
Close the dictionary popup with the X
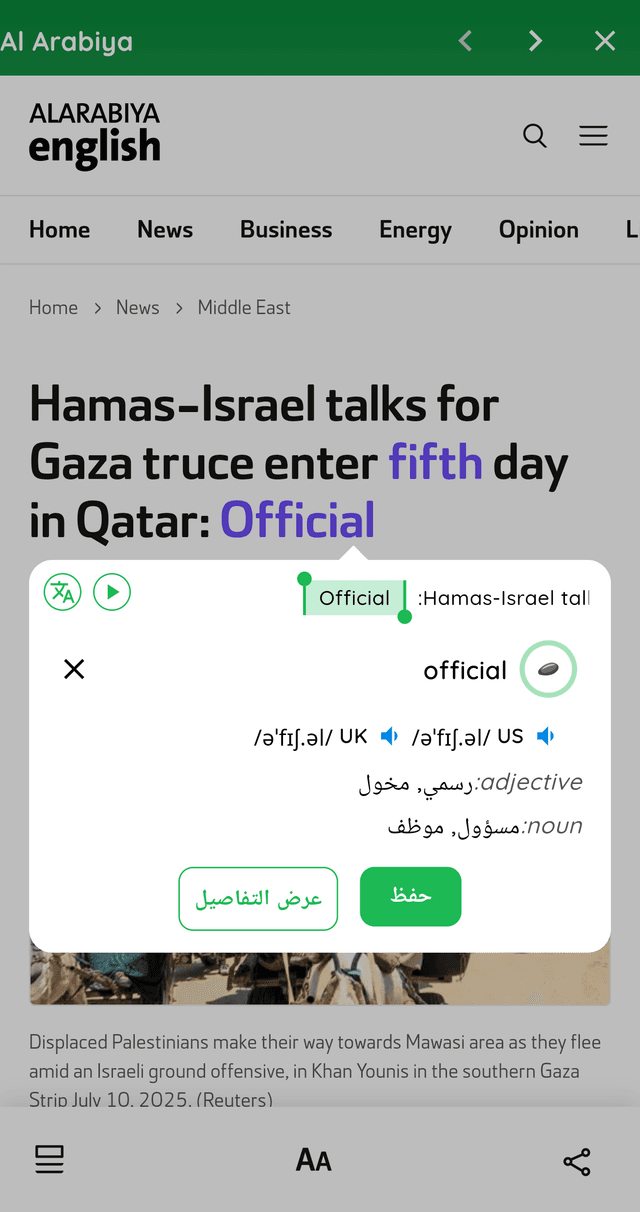(74, 669)
